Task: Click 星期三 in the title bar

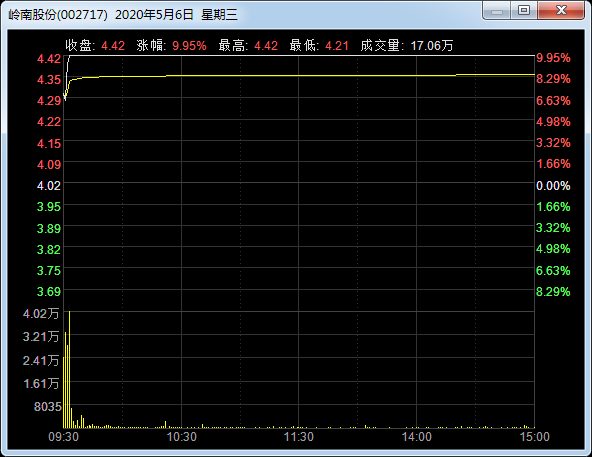Action: tap(219, 15)
